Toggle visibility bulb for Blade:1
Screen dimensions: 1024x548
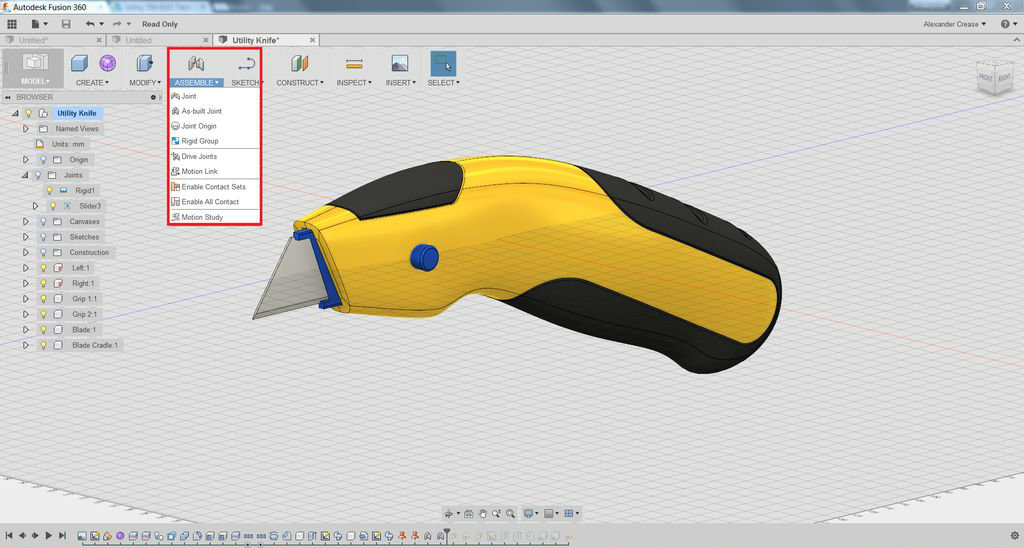43,330
